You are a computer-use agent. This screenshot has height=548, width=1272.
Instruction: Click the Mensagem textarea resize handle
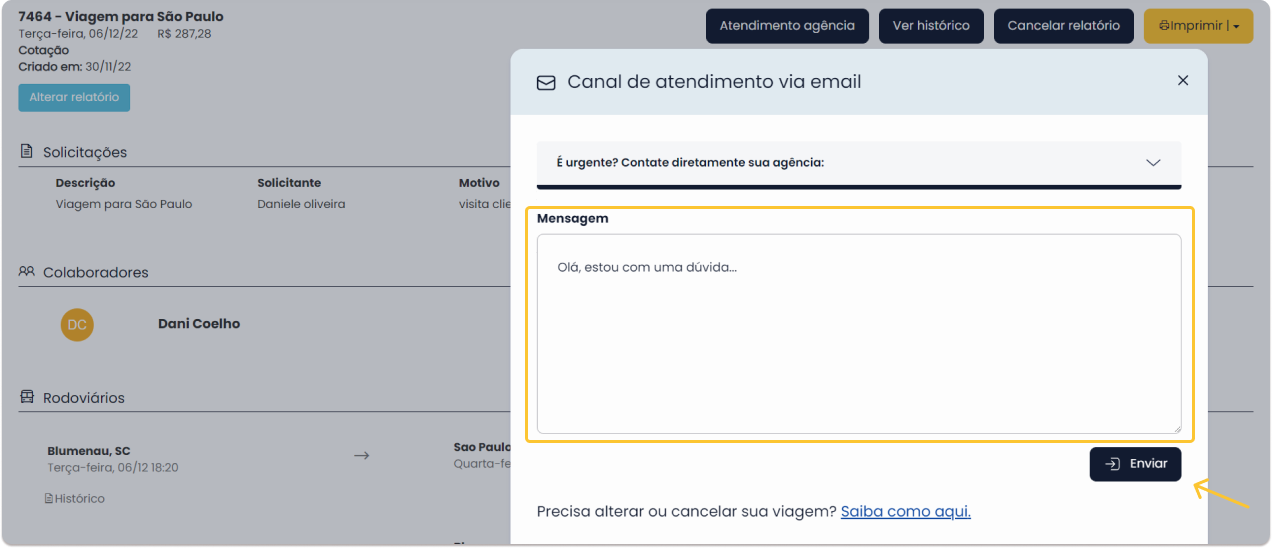coord(1175,427)
